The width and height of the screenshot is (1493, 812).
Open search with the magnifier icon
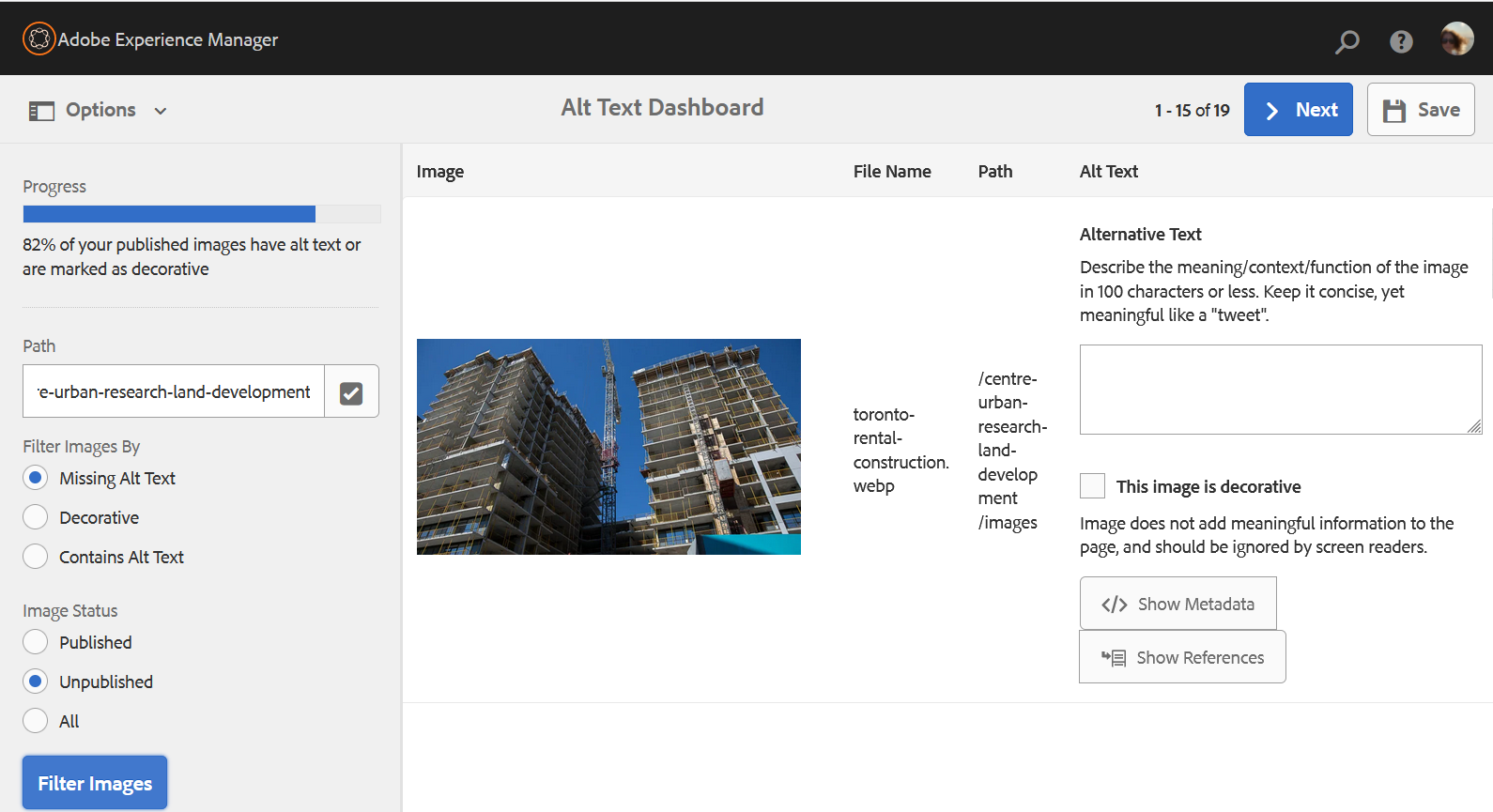tap(1347, 41)
